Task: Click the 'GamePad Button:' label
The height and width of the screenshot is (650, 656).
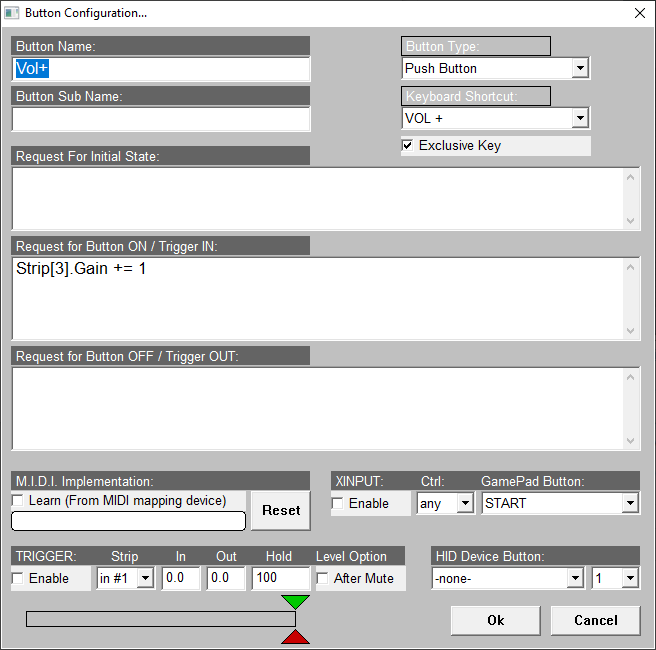Action: point(533,481)
